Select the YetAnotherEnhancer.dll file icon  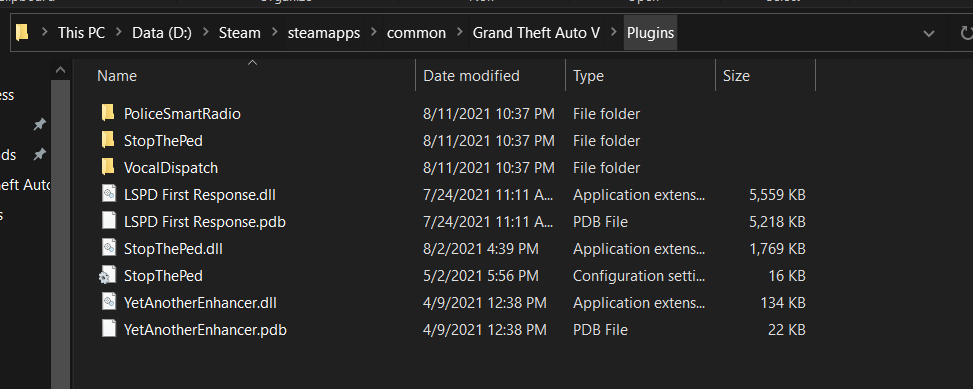[109, 303]
